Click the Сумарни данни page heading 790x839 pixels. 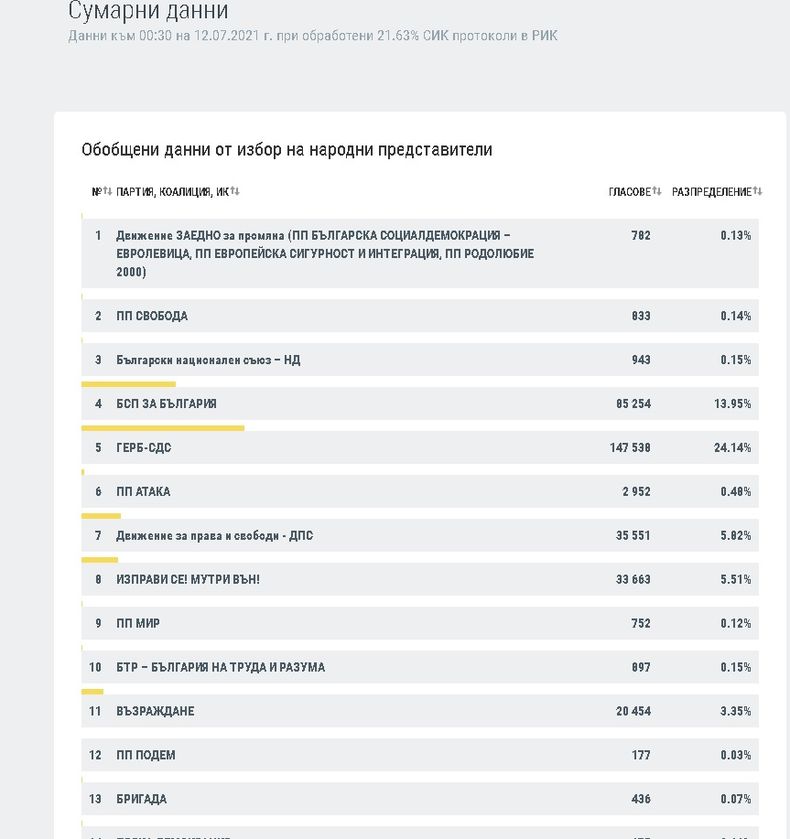(148, 12)
